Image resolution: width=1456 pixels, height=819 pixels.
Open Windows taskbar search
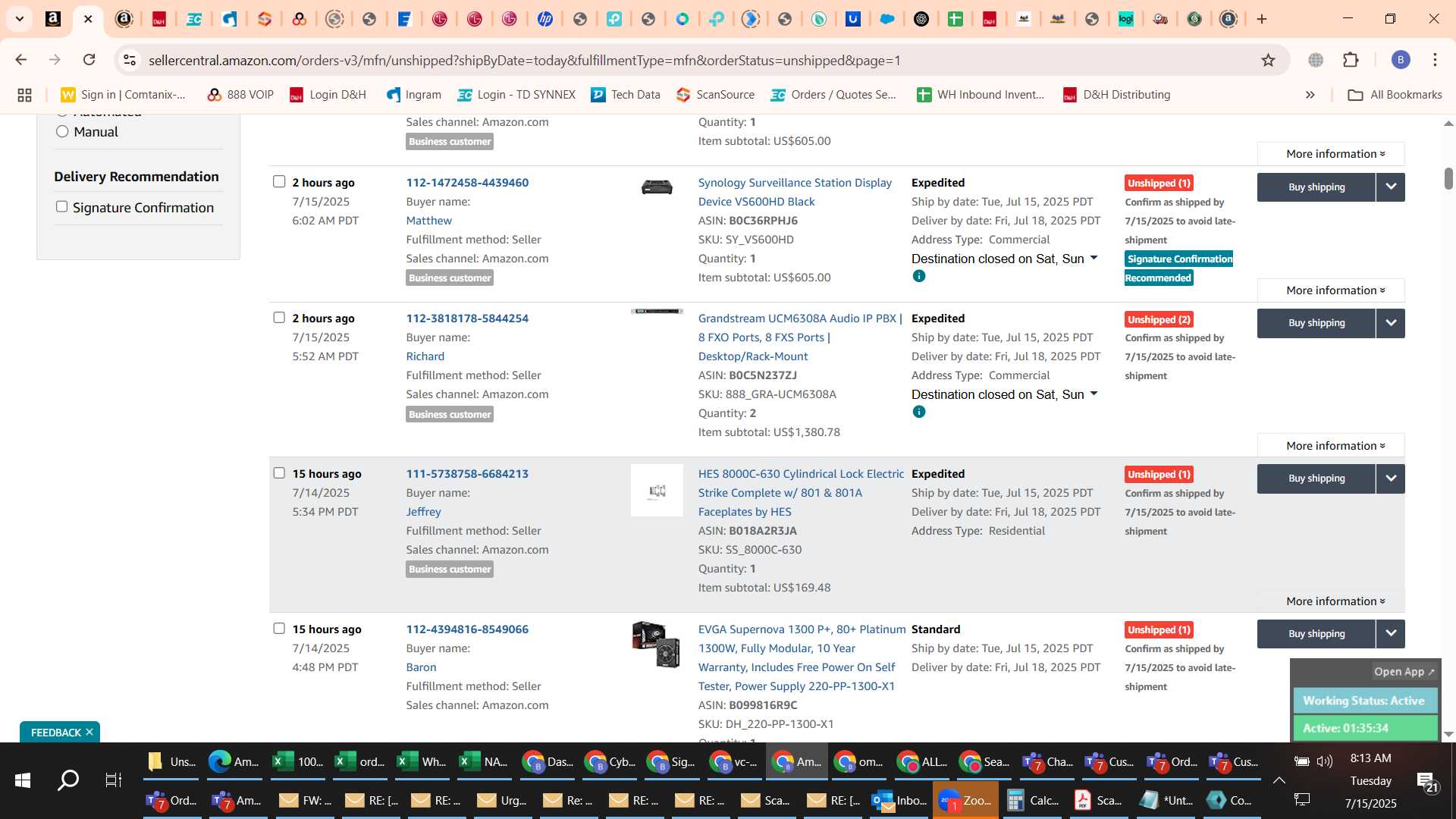68,780
